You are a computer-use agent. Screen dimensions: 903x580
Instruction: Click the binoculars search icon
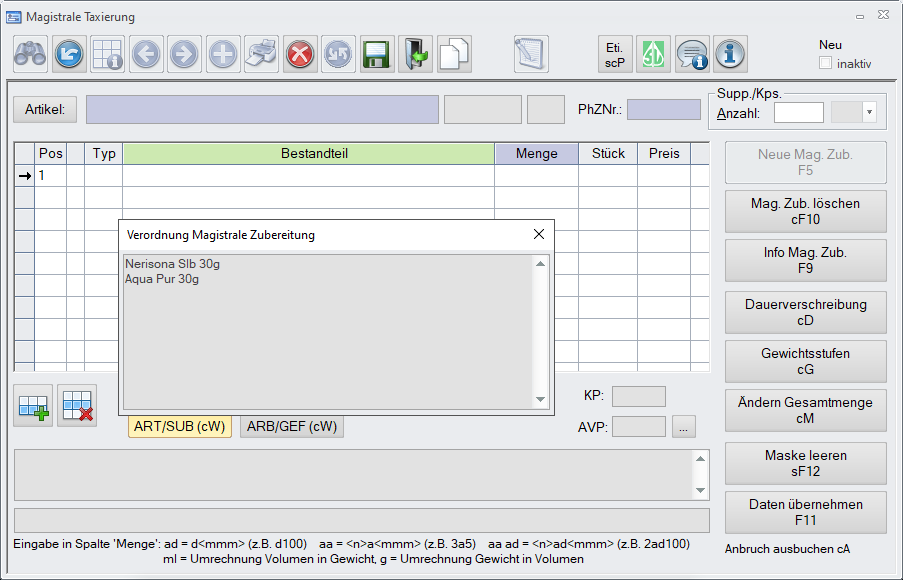(x=31, y=54)
